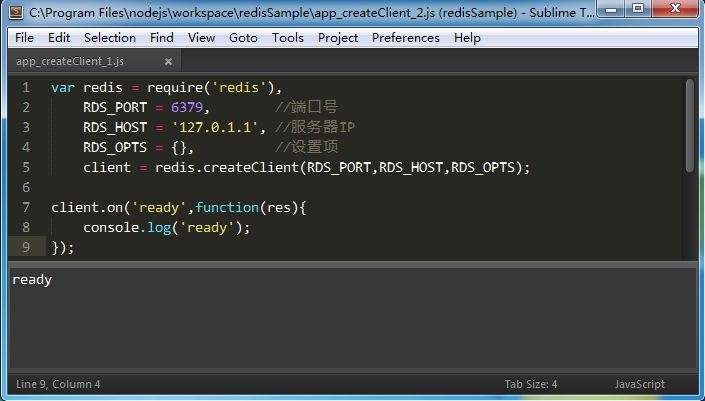Close the Sublime Text window
The image size is (705, 401).
point(676,12)
